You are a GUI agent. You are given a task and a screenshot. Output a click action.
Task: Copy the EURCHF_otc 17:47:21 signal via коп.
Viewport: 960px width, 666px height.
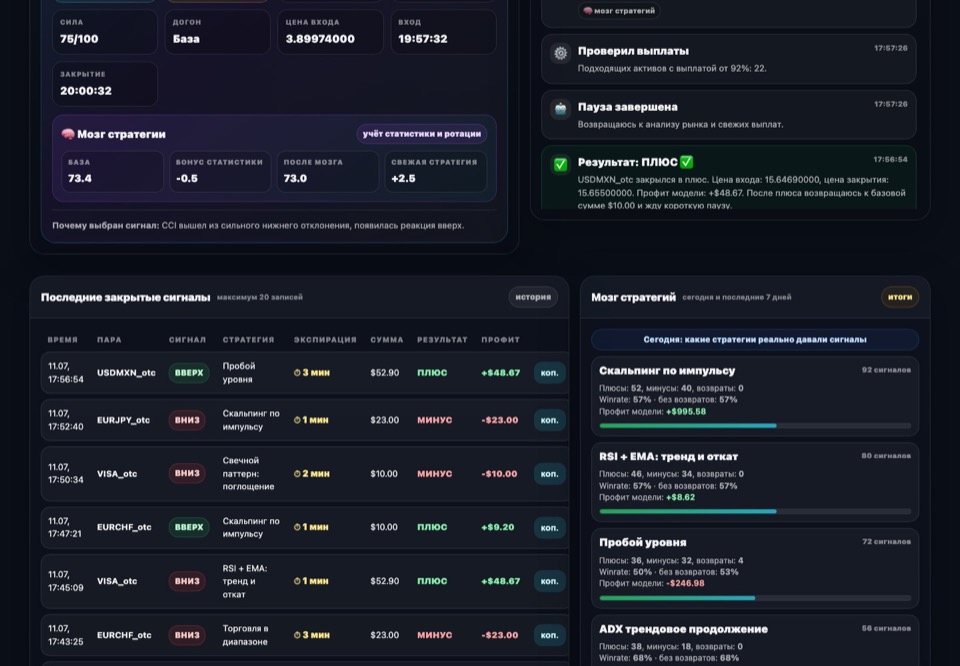point(549,527)
